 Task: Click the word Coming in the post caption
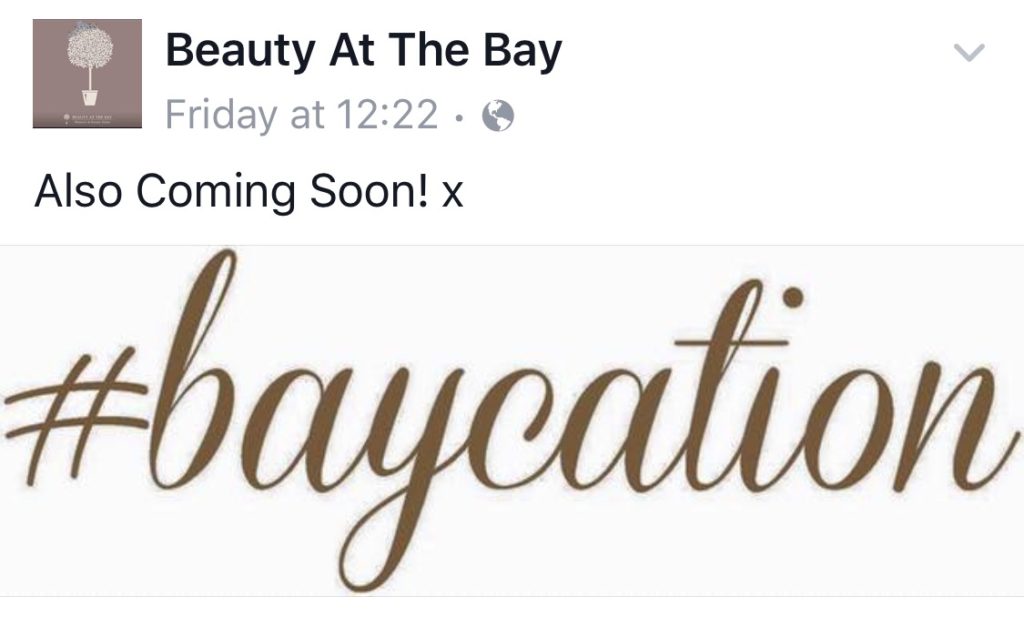coord(216,192)
